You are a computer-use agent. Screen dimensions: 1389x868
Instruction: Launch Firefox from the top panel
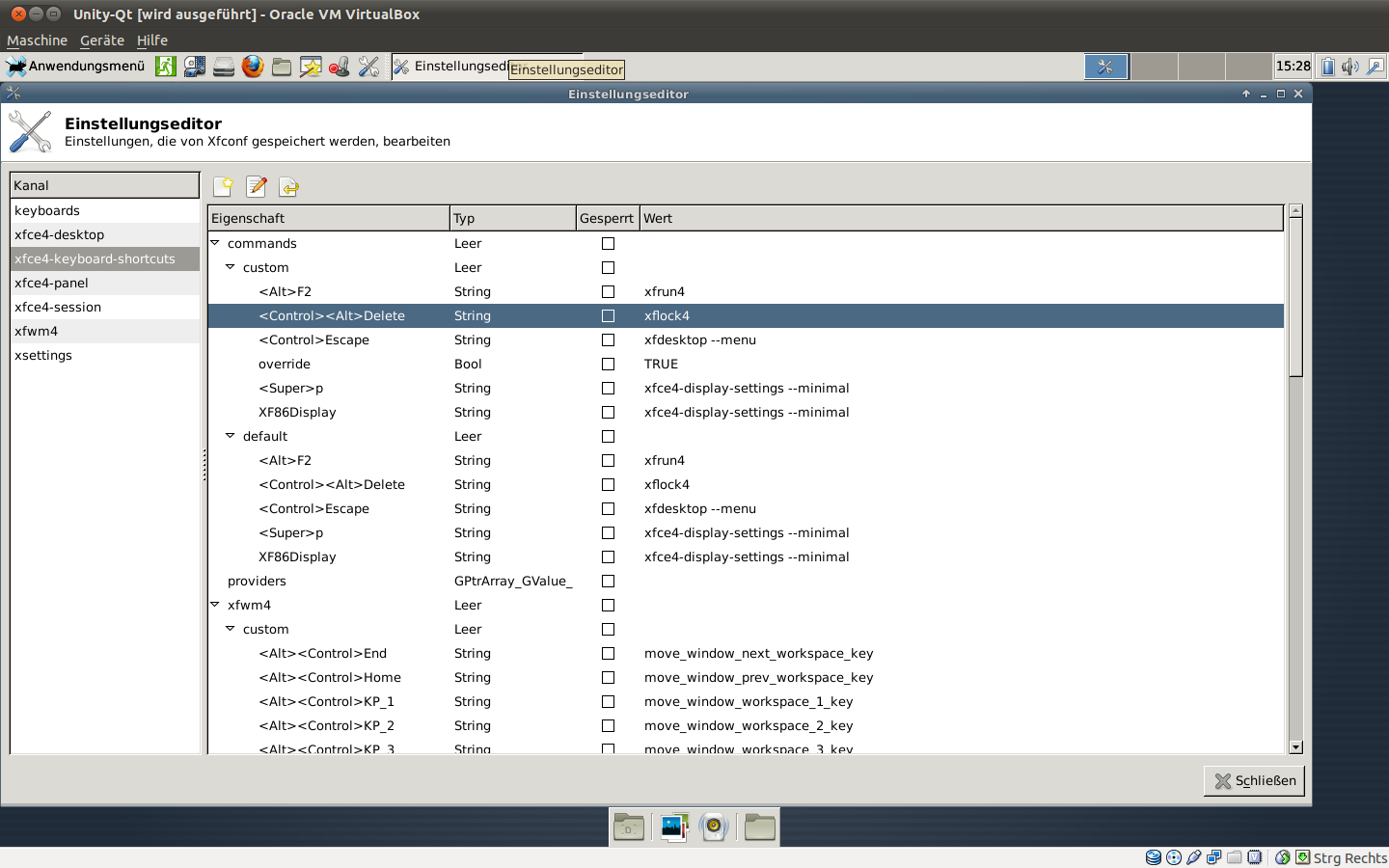click(253, 67)
